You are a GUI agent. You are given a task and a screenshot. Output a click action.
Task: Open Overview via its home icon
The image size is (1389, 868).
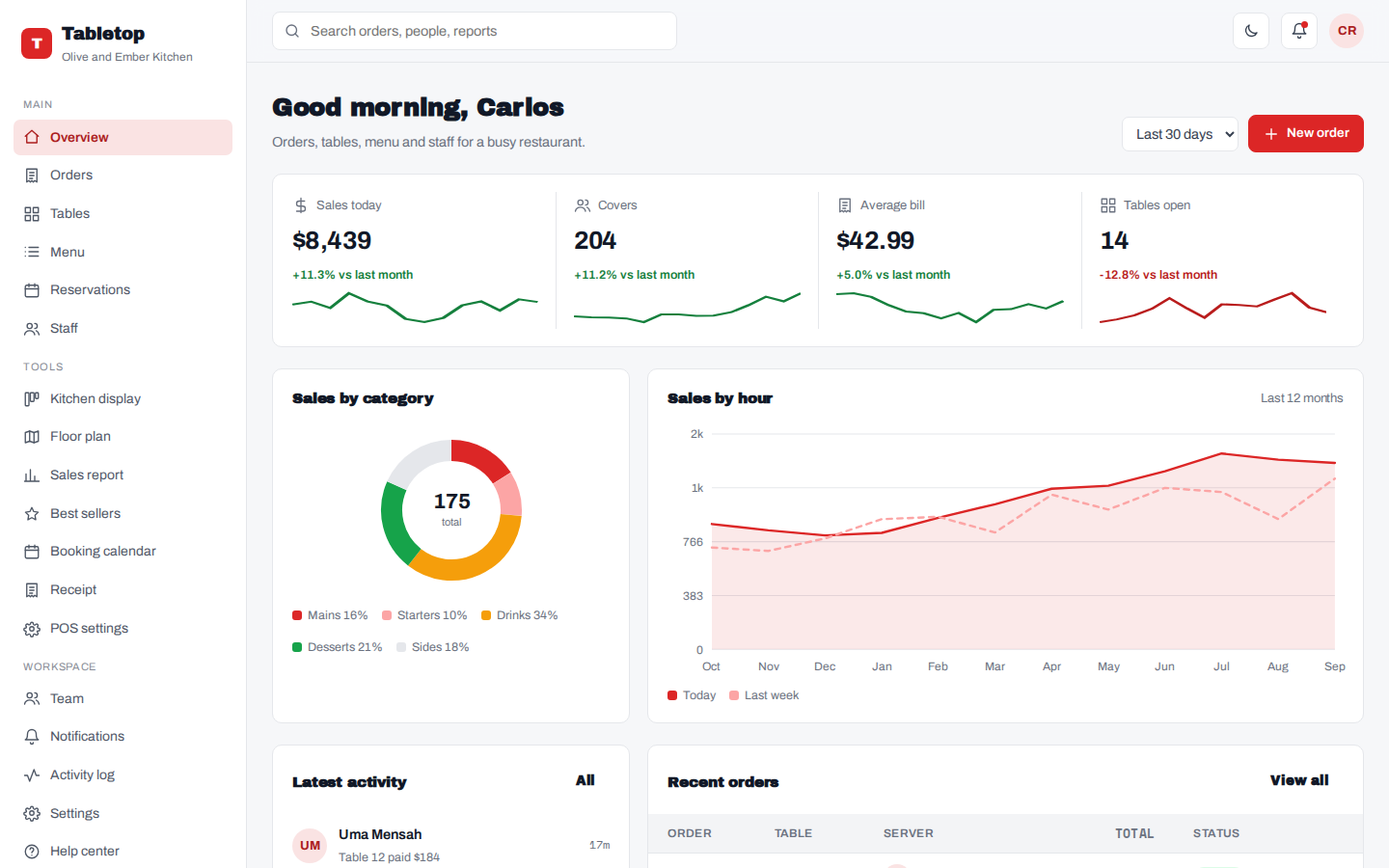click(x=32, y=137)
